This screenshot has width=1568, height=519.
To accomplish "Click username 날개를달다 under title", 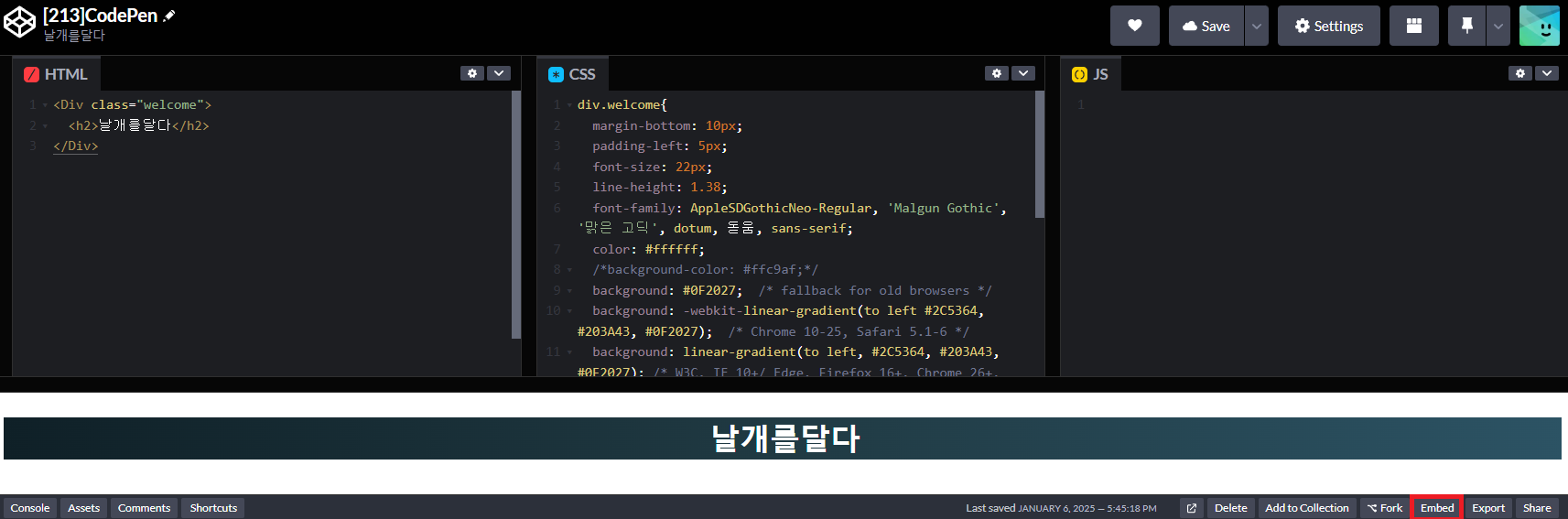I will tap(74, 36).
